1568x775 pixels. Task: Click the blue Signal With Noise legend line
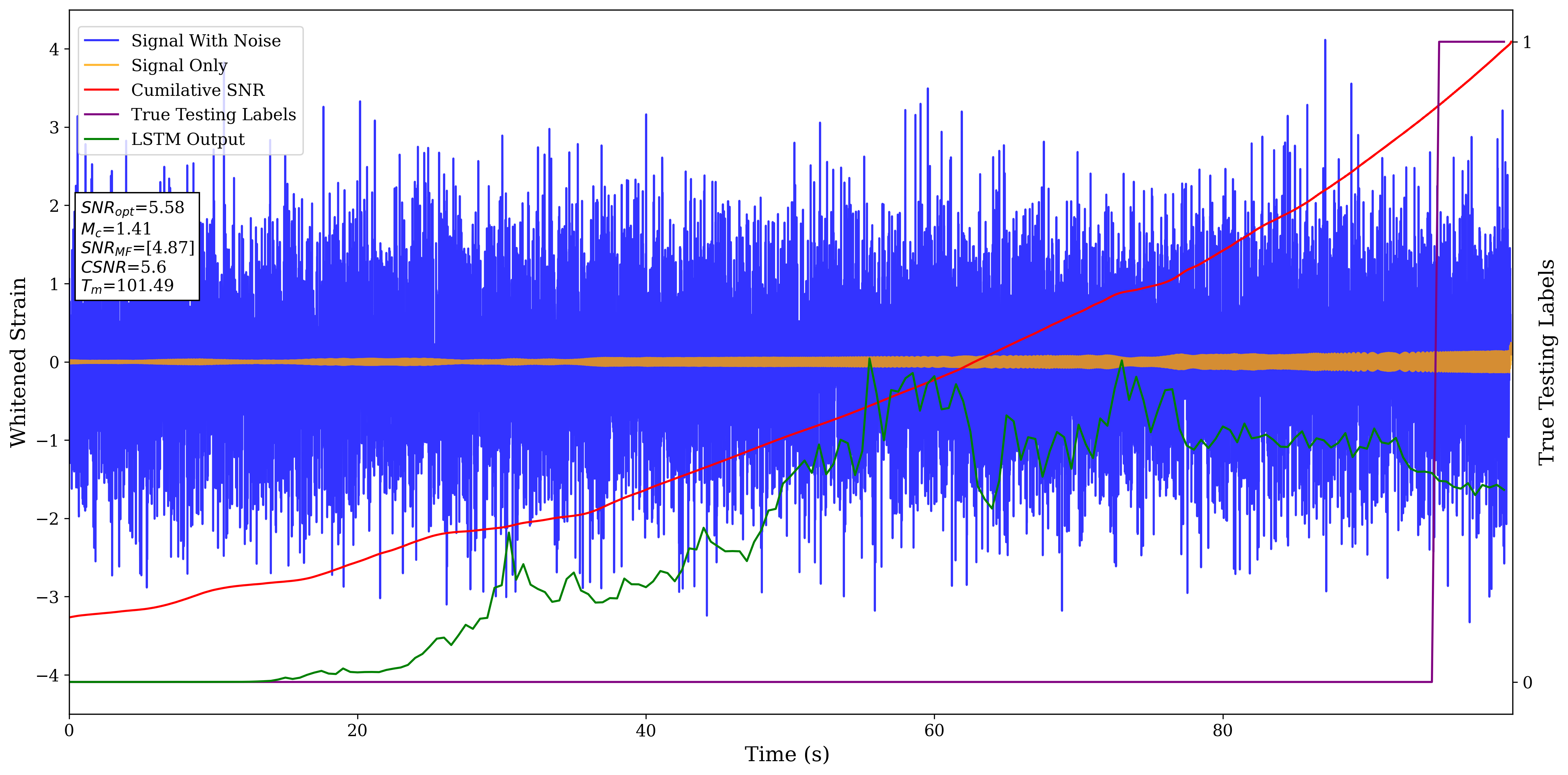coord(101,41)
